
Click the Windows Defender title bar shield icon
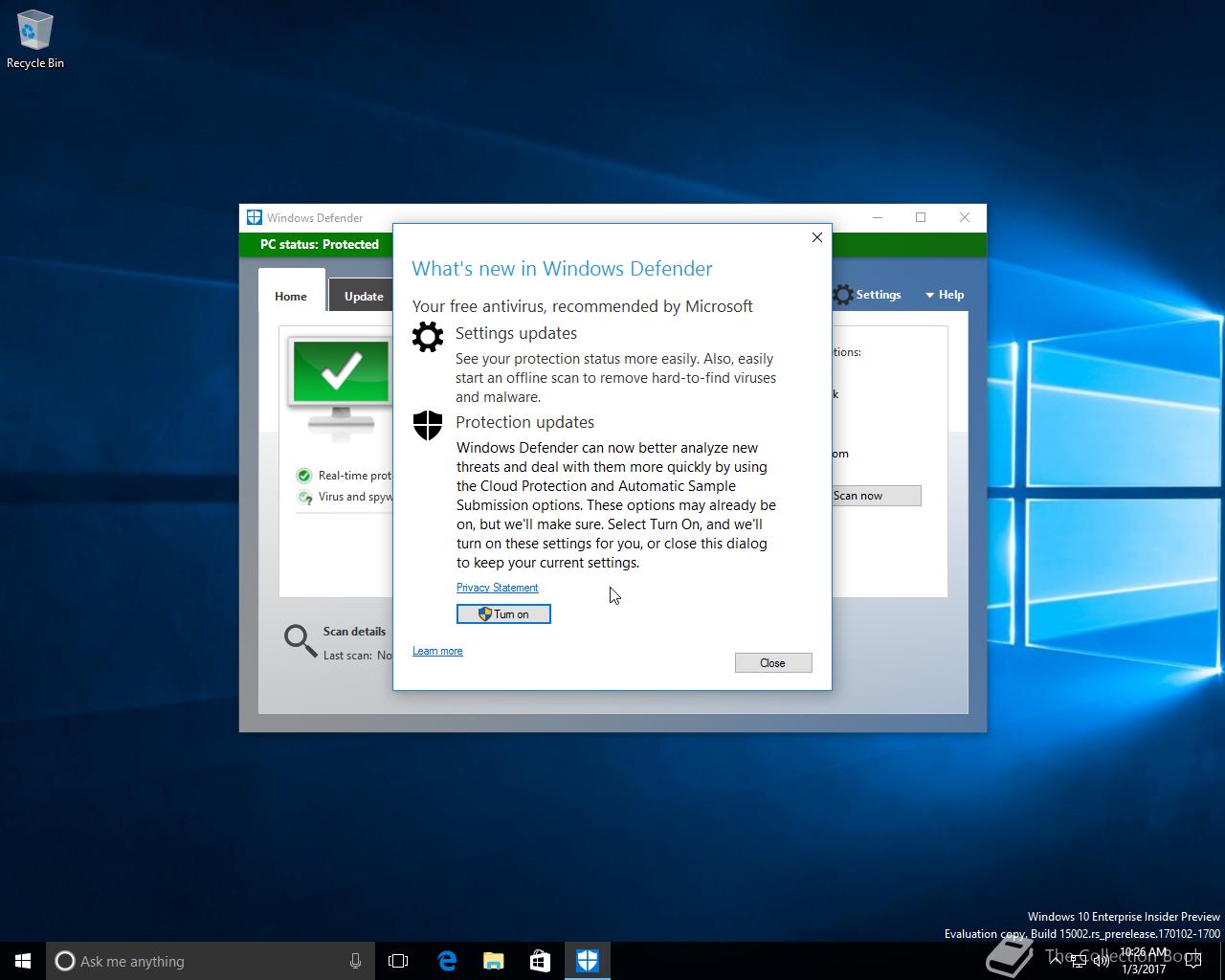(255, 217)
